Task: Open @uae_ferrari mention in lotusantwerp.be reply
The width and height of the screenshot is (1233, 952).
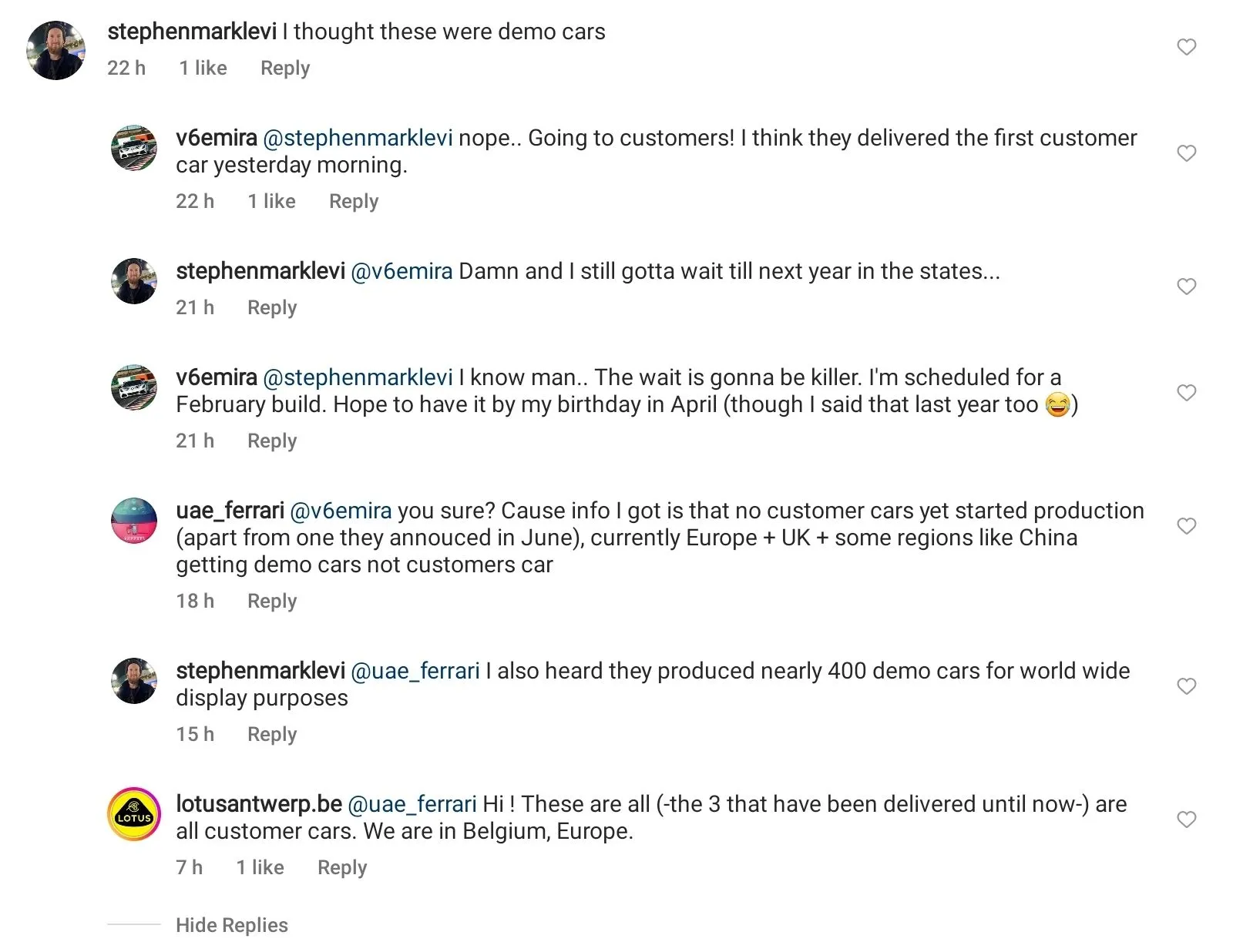Action: click(x=412, y=804)
